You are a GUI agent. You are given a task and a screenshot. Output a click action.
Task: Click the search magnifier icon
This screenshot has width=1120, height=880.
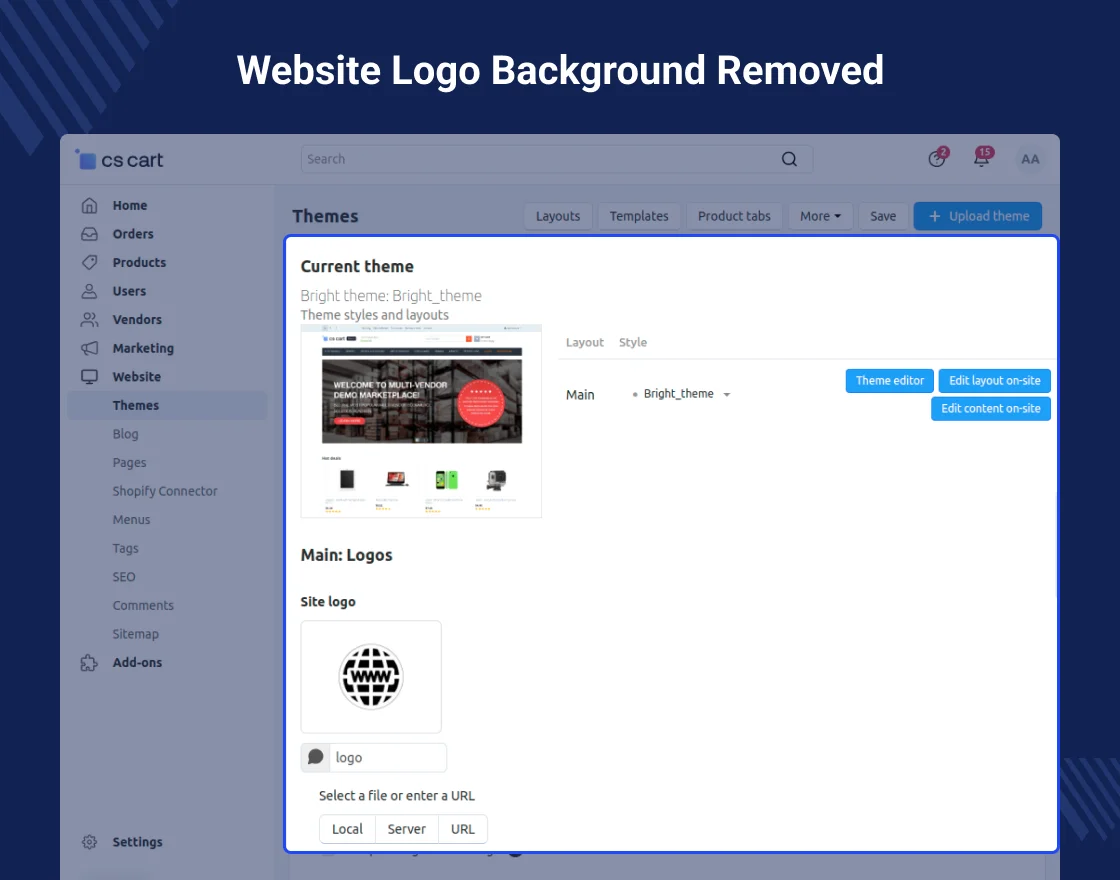point(789,159)
